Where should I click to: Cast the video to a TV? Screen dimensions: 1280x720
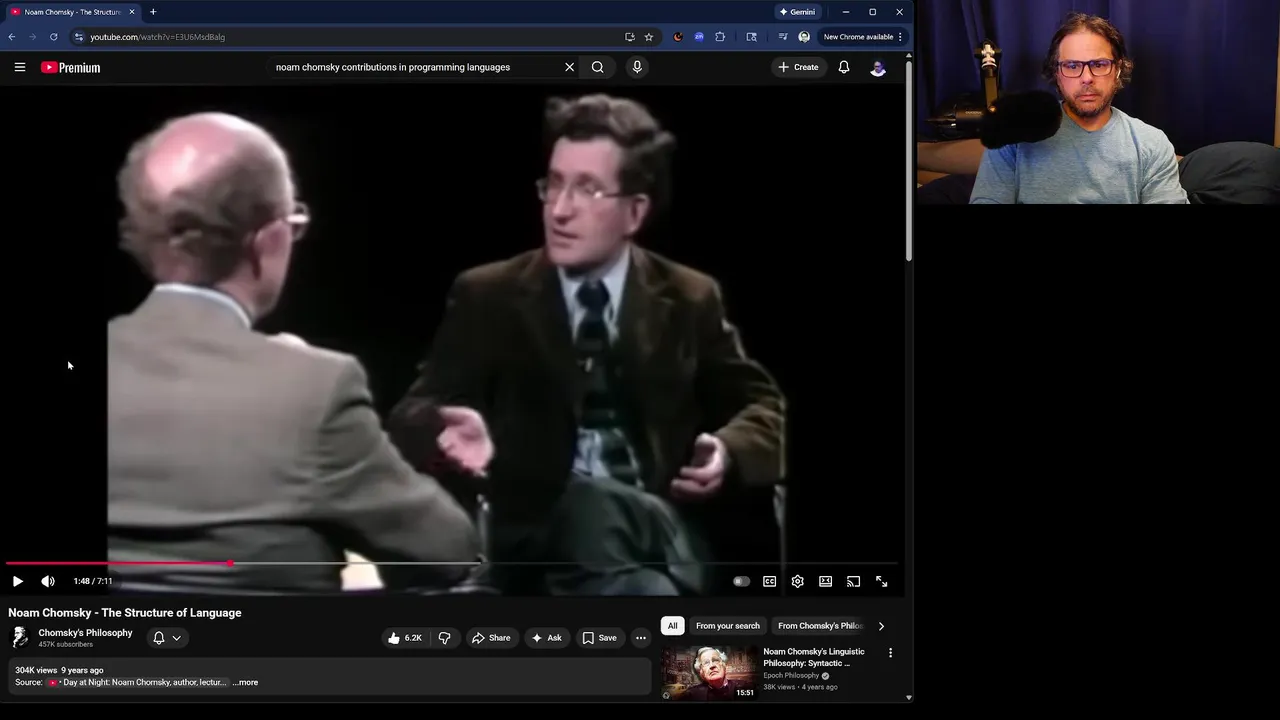tap(854, 581)
